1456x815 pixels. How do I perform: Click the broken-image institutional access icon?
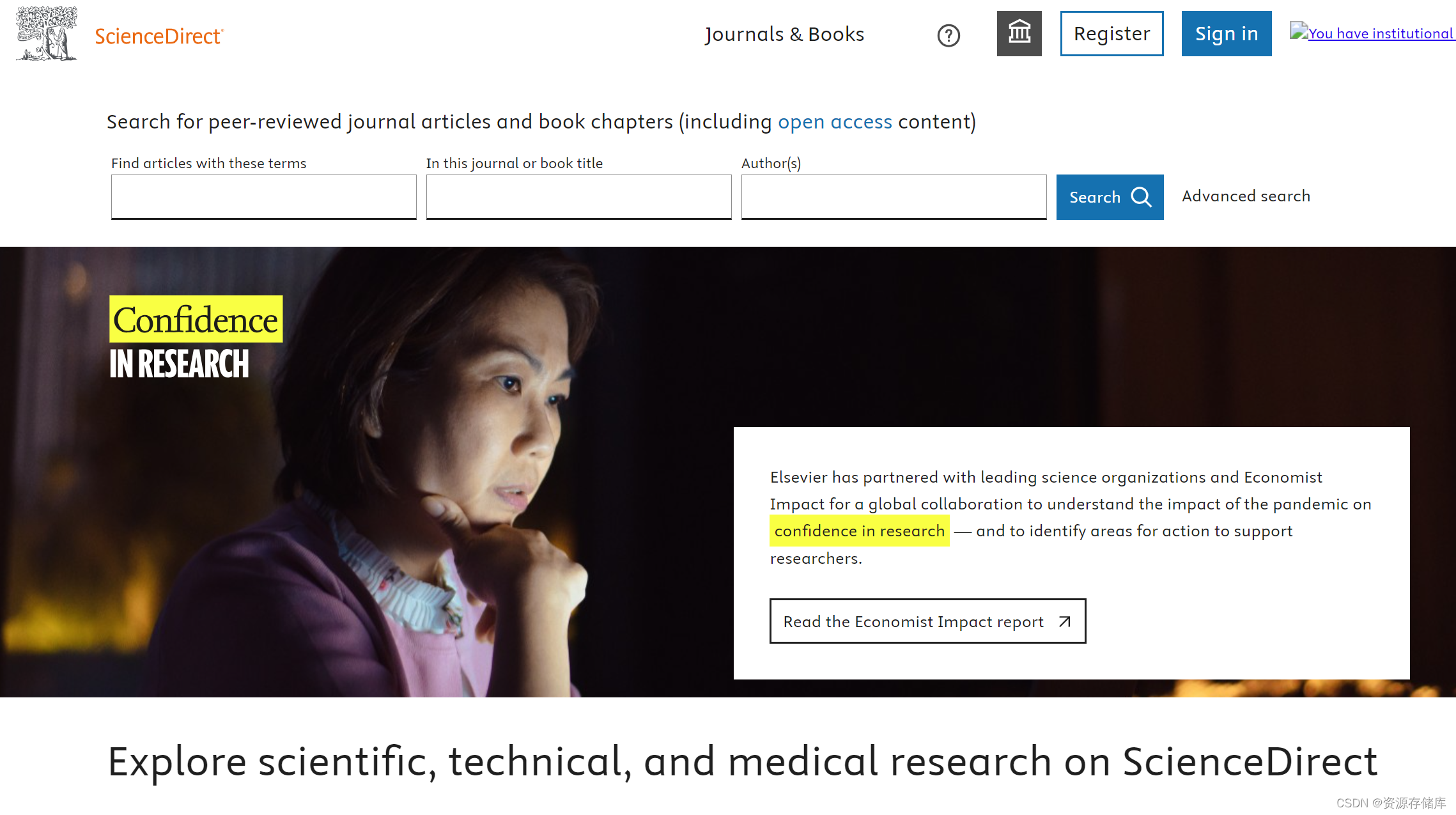pos(1298,29)
